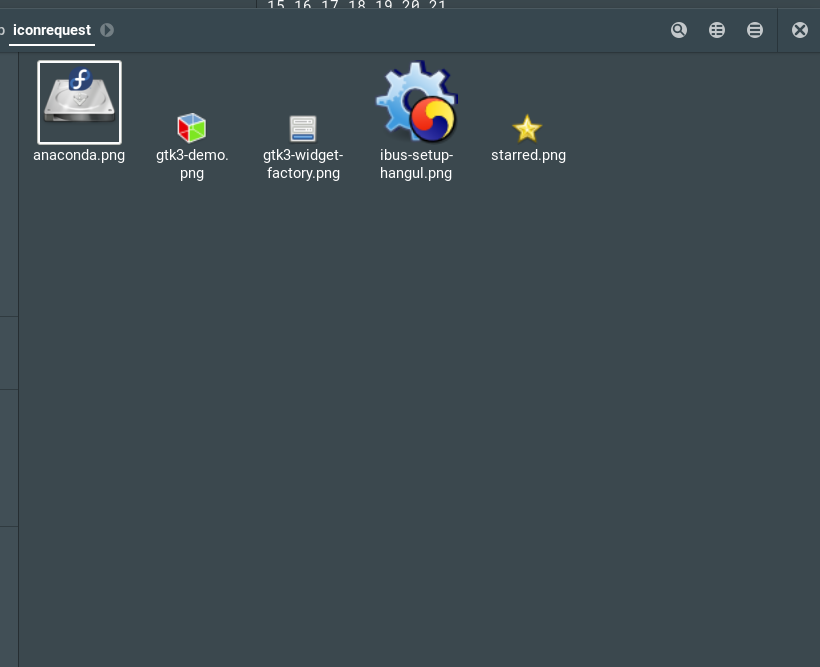Click the anaconda.png file name
Image resolution: width=820 pixels, height=667 pixels.
pyautogui.click(x=79, y=155)
